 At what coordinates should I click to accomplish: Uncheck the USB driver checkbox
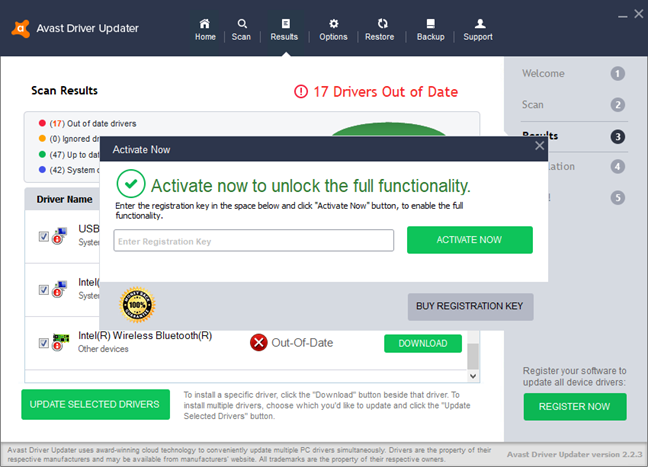(x=43, y=236)
